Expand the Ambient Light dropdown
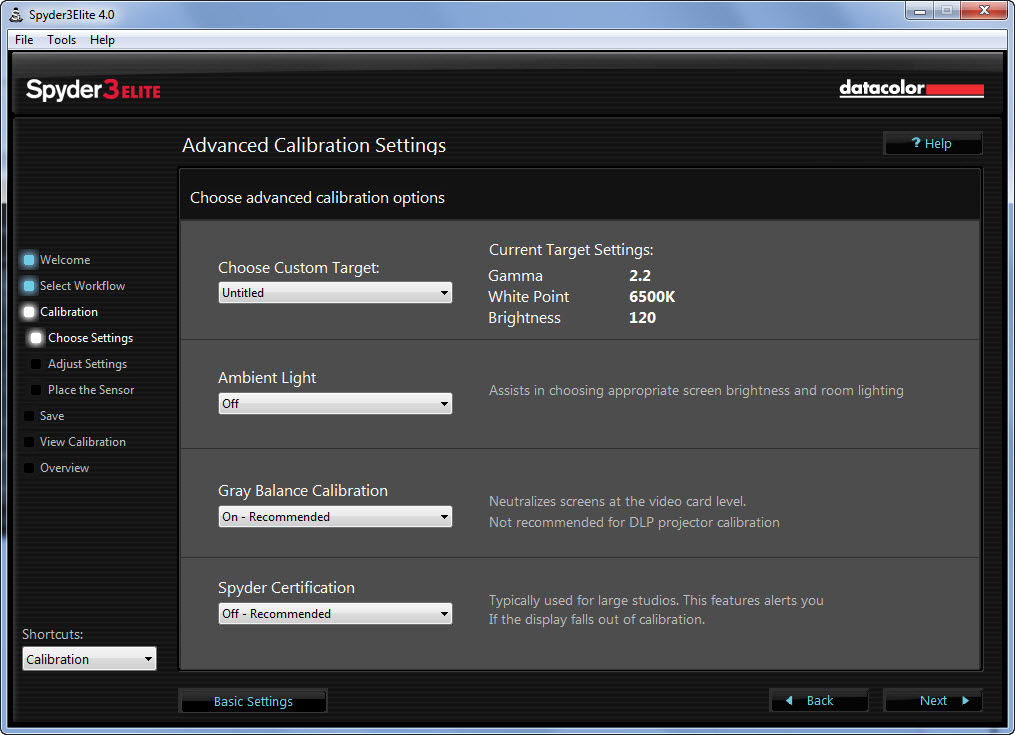 (x=335, y=404)
